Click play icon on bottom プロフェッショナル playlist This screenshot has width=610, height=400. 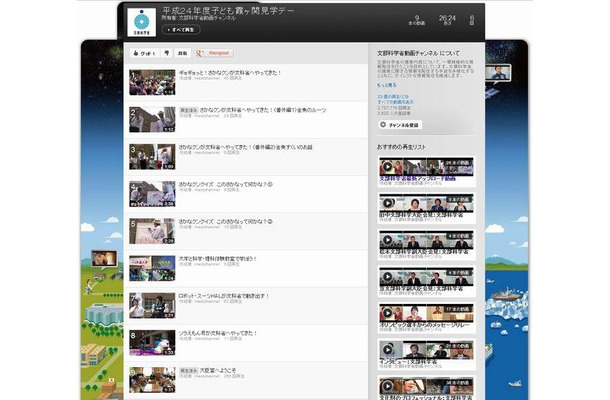[387, 386]
